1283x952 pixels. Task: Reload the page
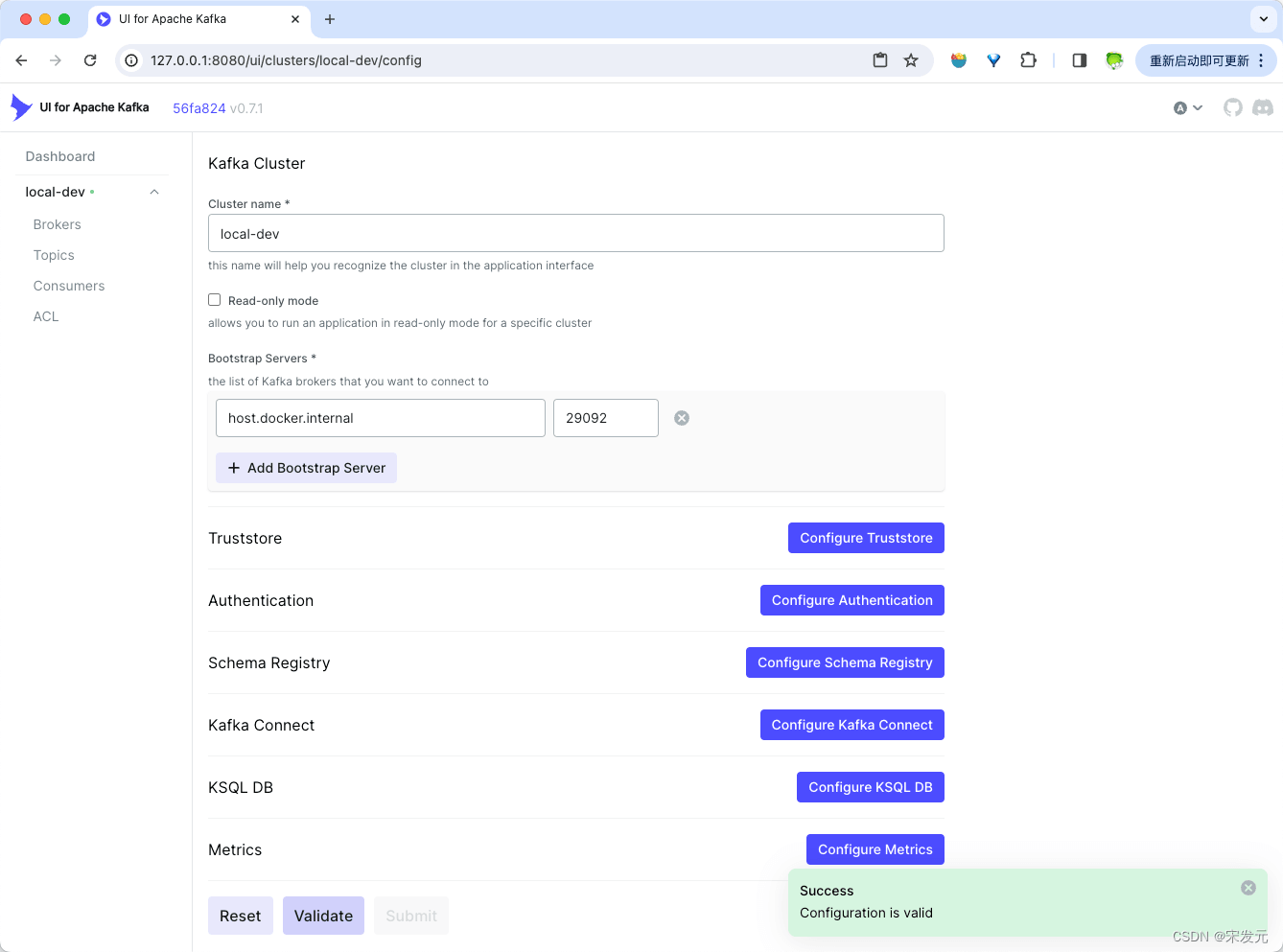pos(90,60)
